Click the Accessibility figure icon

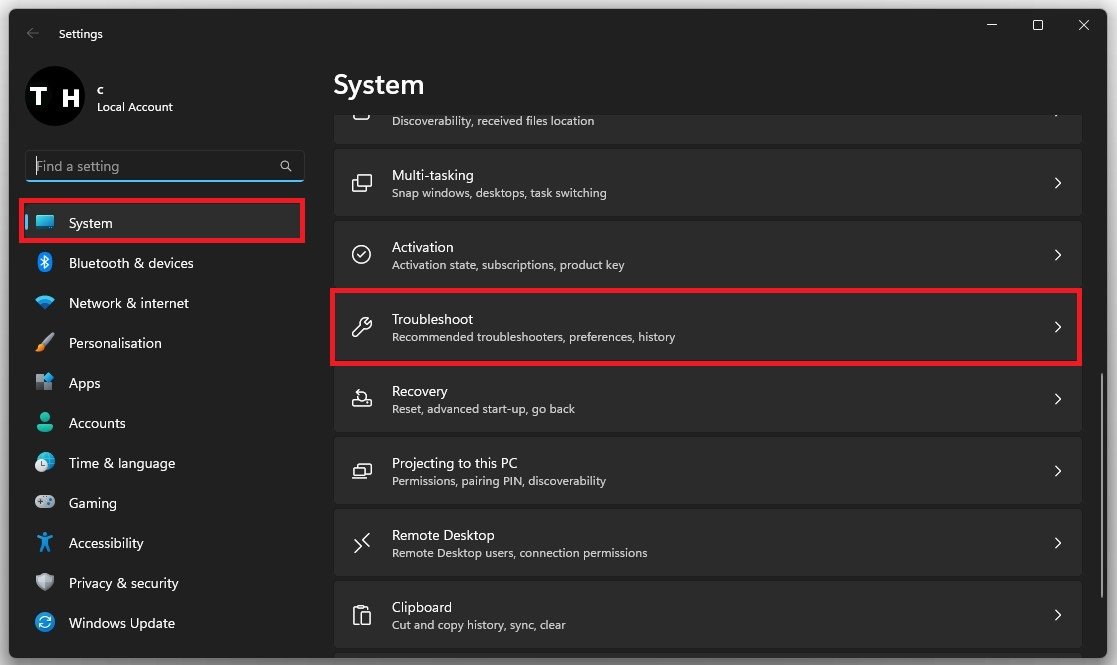(45, 543)
